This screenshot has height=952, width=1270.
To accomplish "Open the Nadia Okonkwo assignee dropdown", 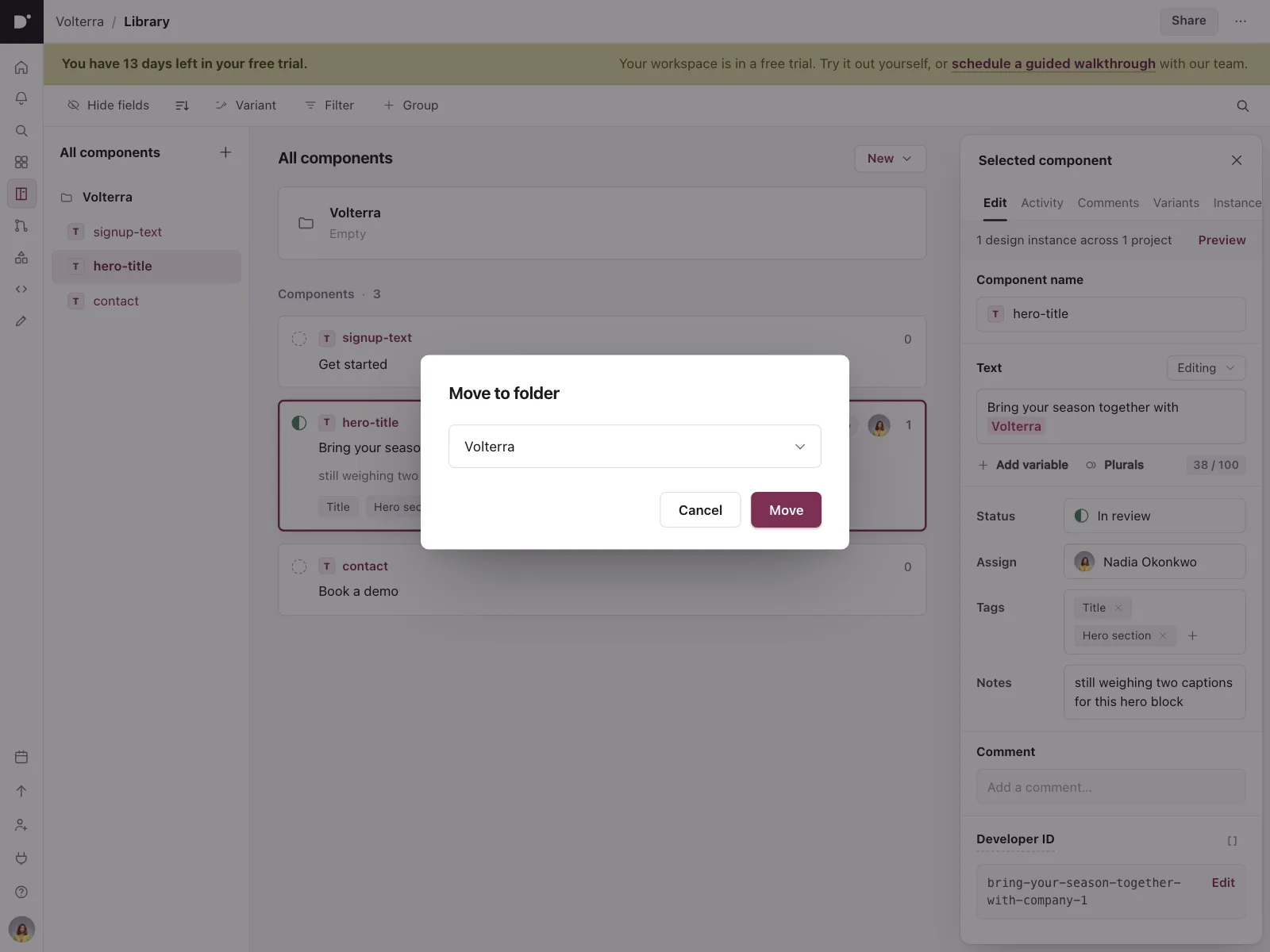I will pyautogui.click(x=1154, y=562).
